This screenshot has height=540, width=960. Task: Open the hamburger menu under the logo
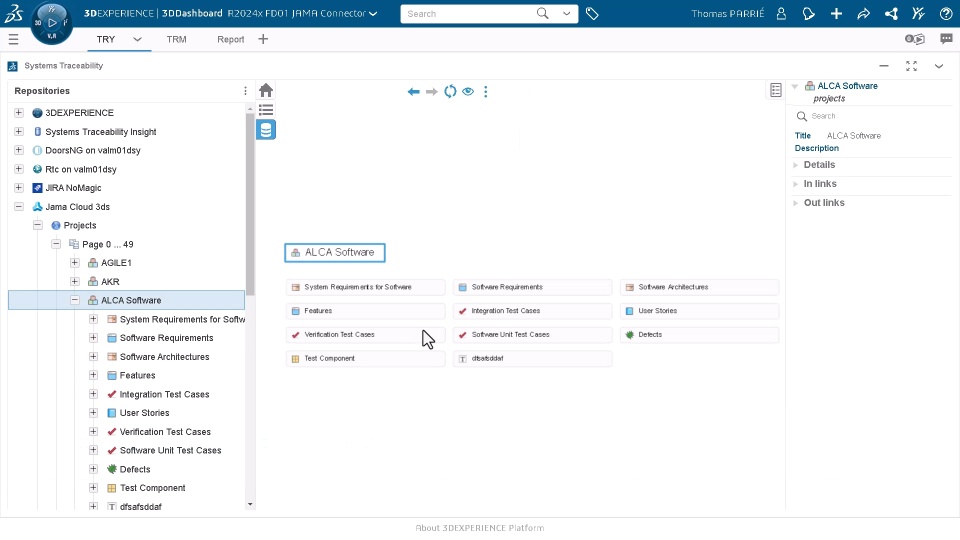tap(13, 39)
